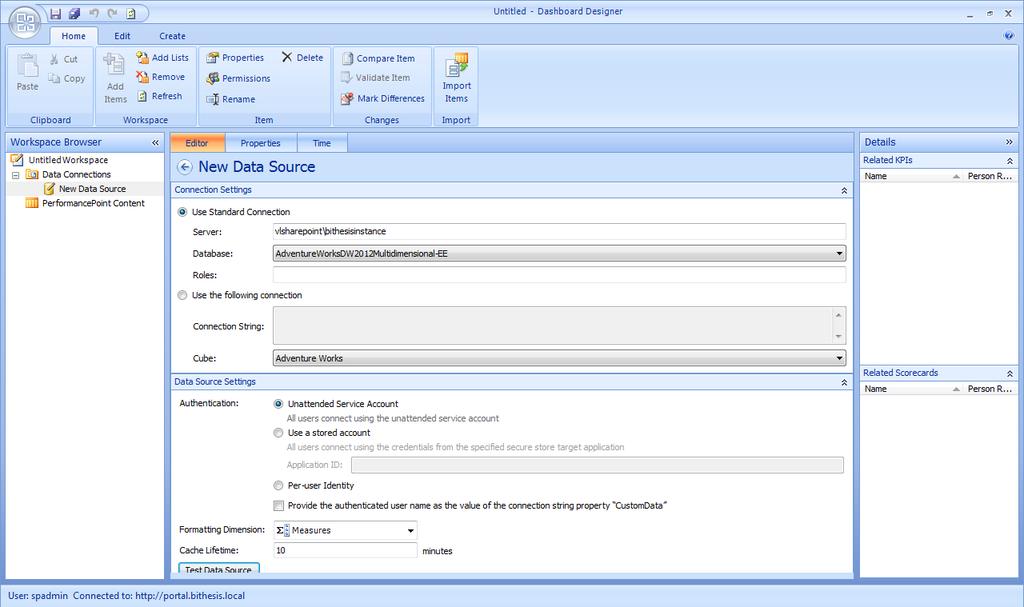Click Remove in Workspace group
1024x607 pixels.
161,77
